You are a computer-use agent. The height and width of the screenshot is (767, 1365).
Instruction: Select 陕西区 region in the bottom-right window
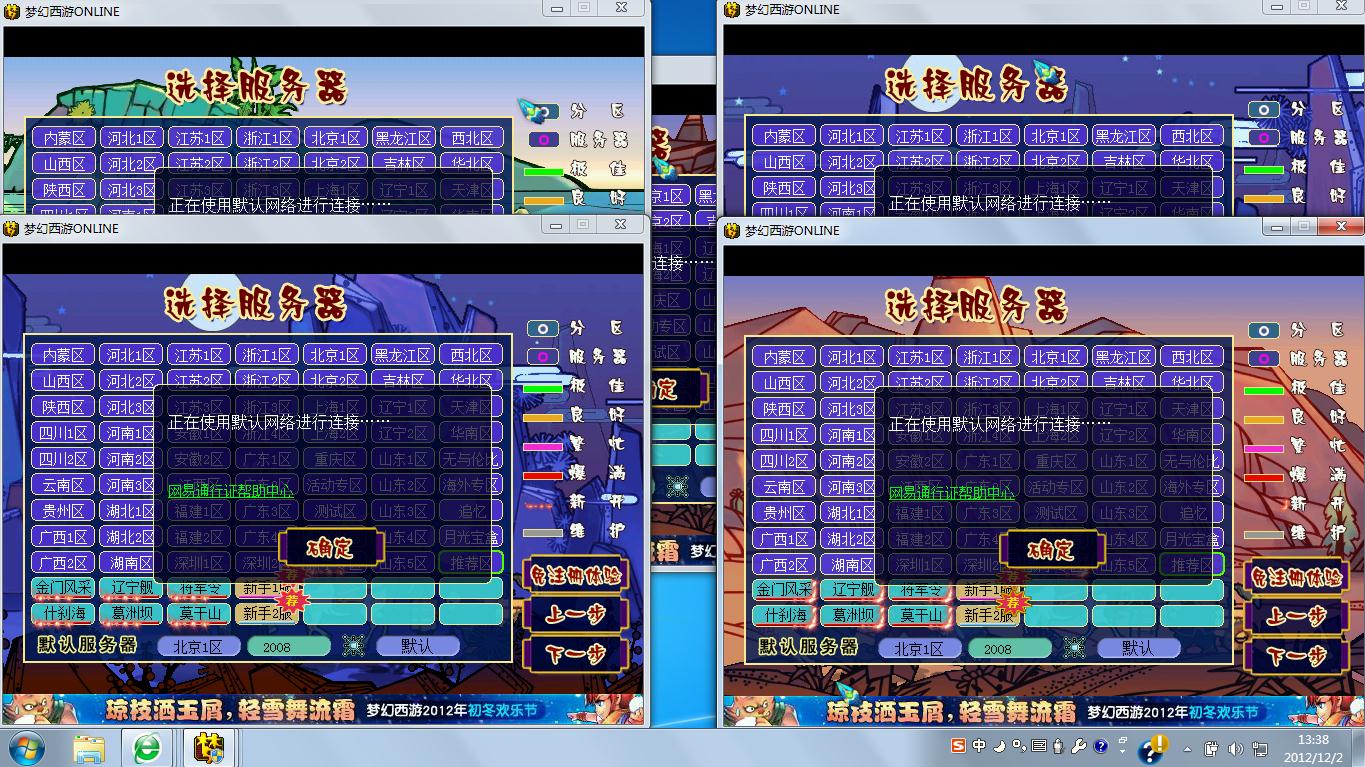tap(784, 409)
